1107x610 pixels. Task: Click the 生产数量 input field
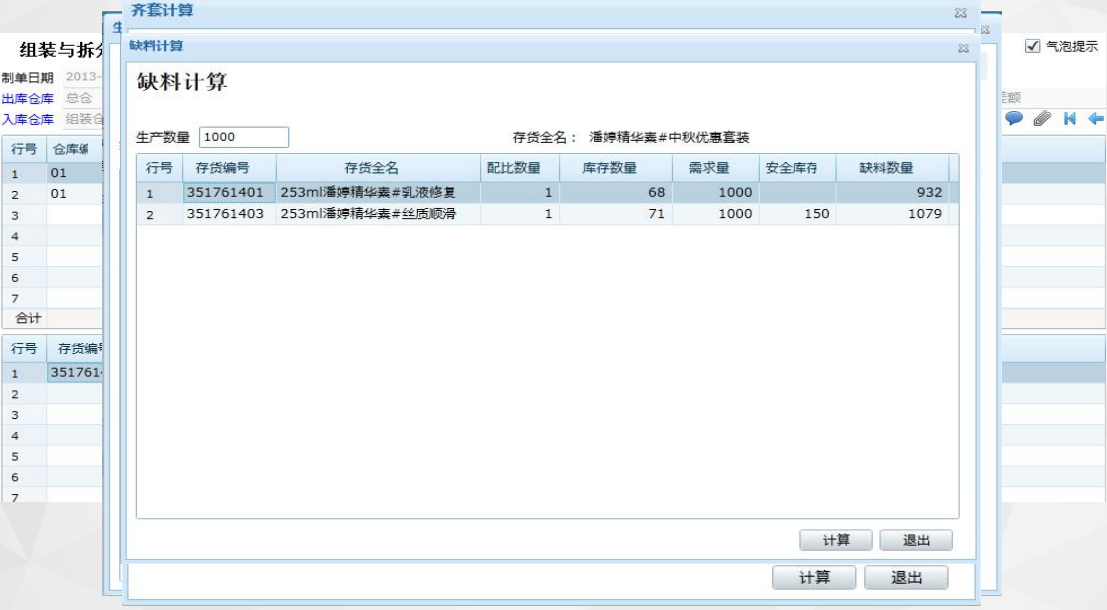point(244,137)
